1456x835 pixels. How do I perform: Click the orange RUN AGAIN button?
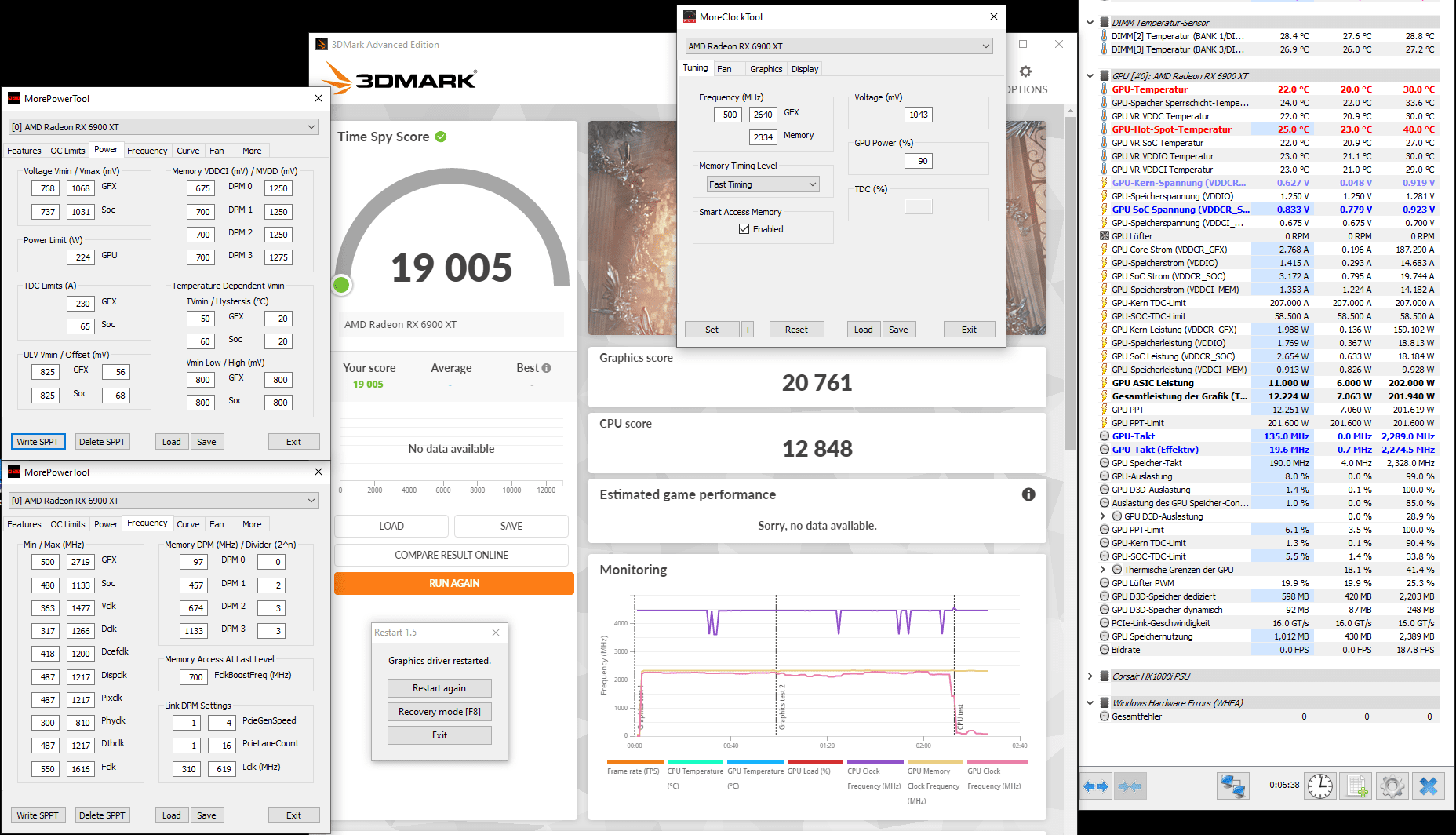coord(454,583)
